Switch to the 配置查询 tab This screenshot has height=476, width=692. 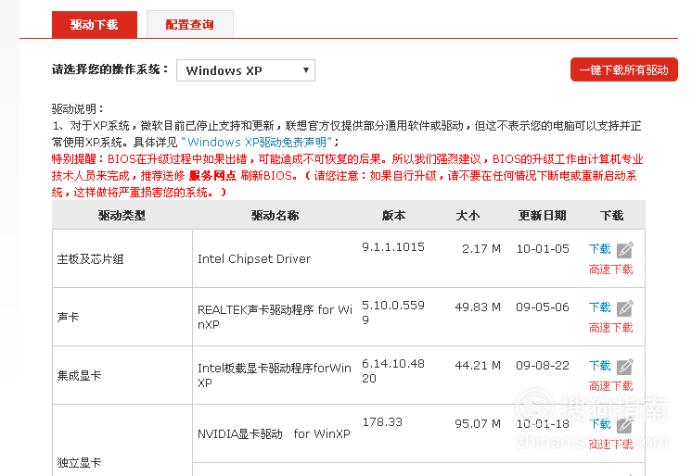pyautogui.click(x=190, y=25)
